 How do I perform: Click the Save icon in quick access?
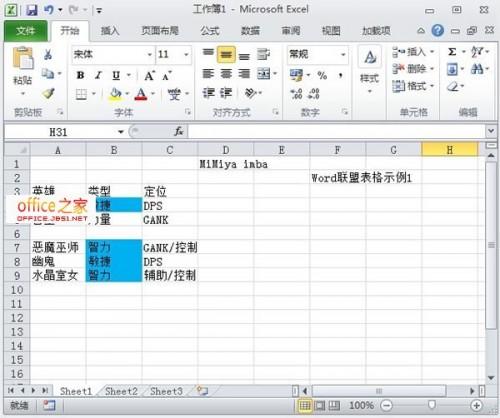tap(32, 10)
